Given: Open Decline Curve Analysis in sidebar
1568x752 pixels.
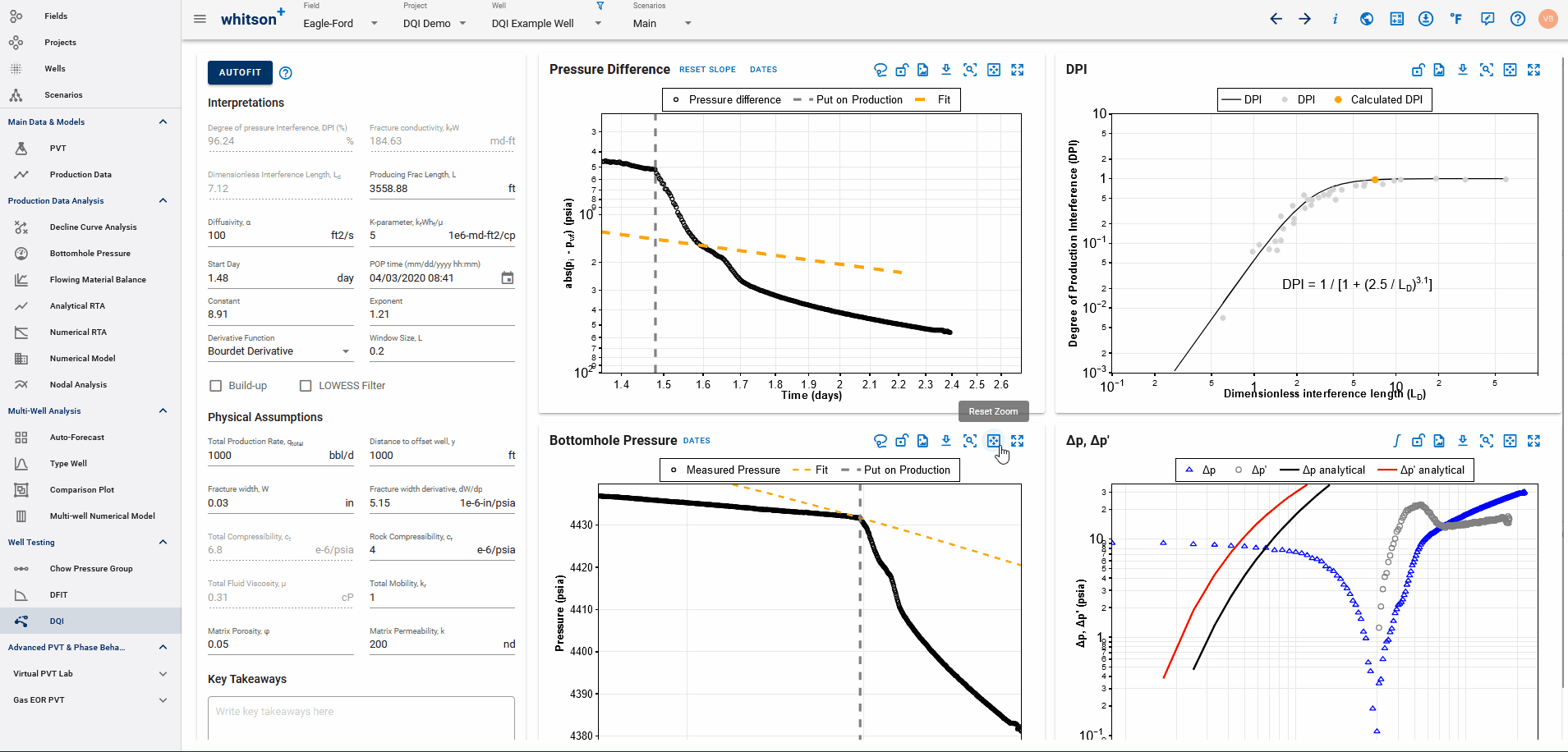Looking at the screenshot, I should coord(93,227).
